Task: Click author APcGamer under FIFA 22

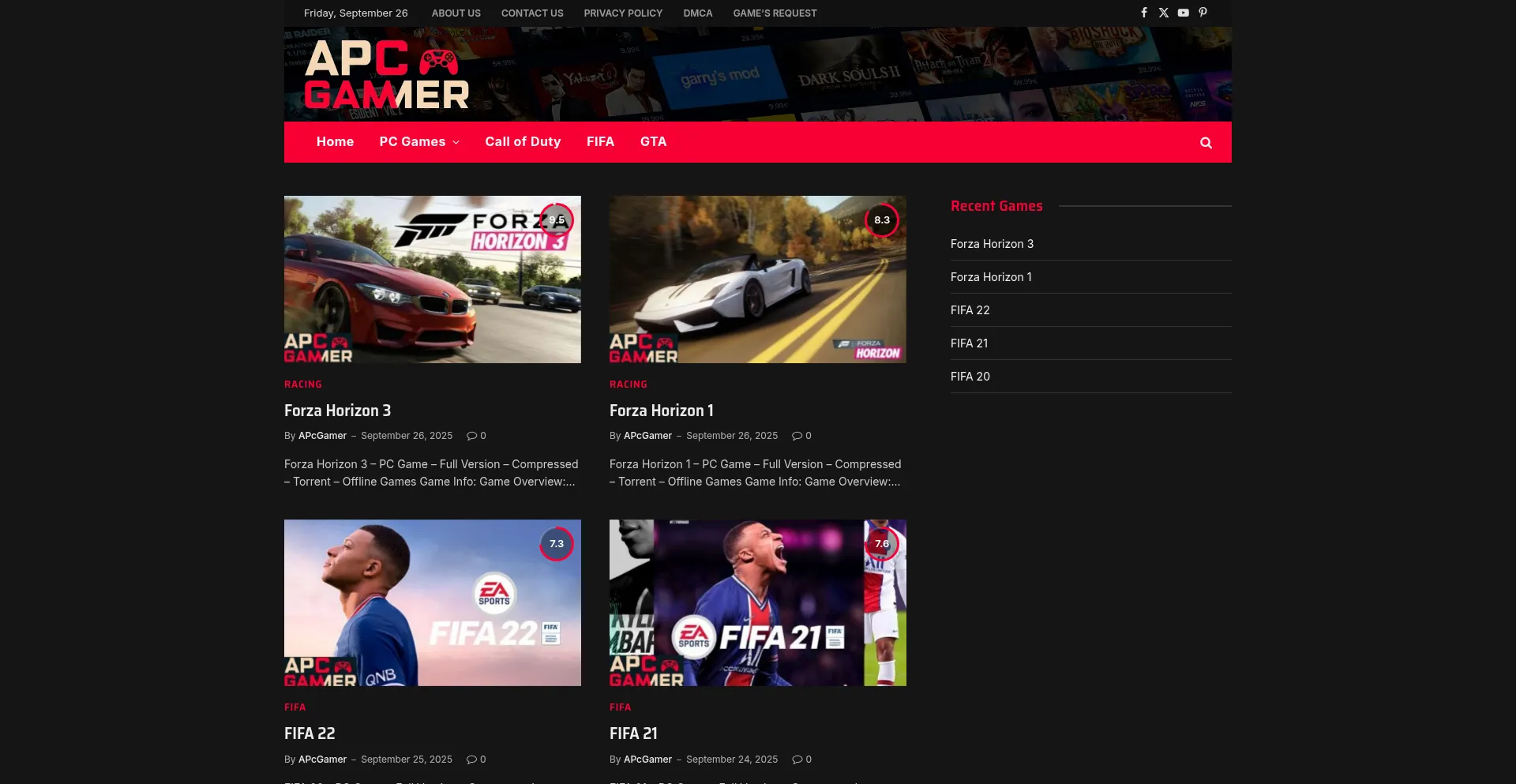Action: [322, 760]
